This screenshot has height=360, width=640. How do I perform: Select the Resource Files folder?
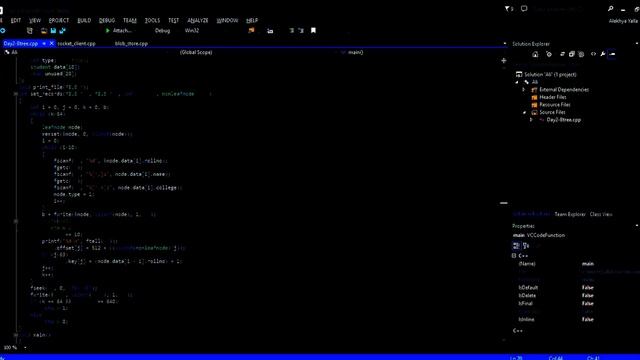click(x=551, y=104)
